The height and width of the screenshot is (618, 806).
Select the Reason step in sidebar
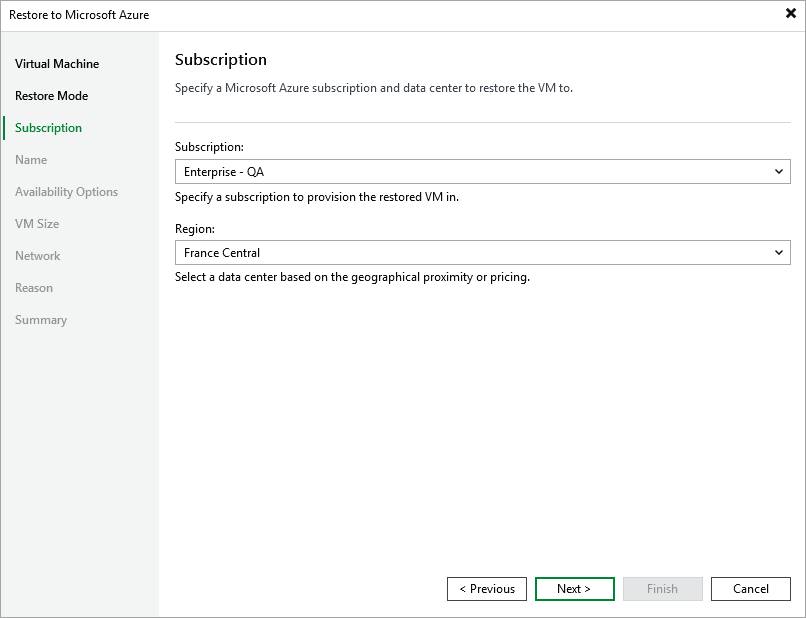tap(34, 287)
